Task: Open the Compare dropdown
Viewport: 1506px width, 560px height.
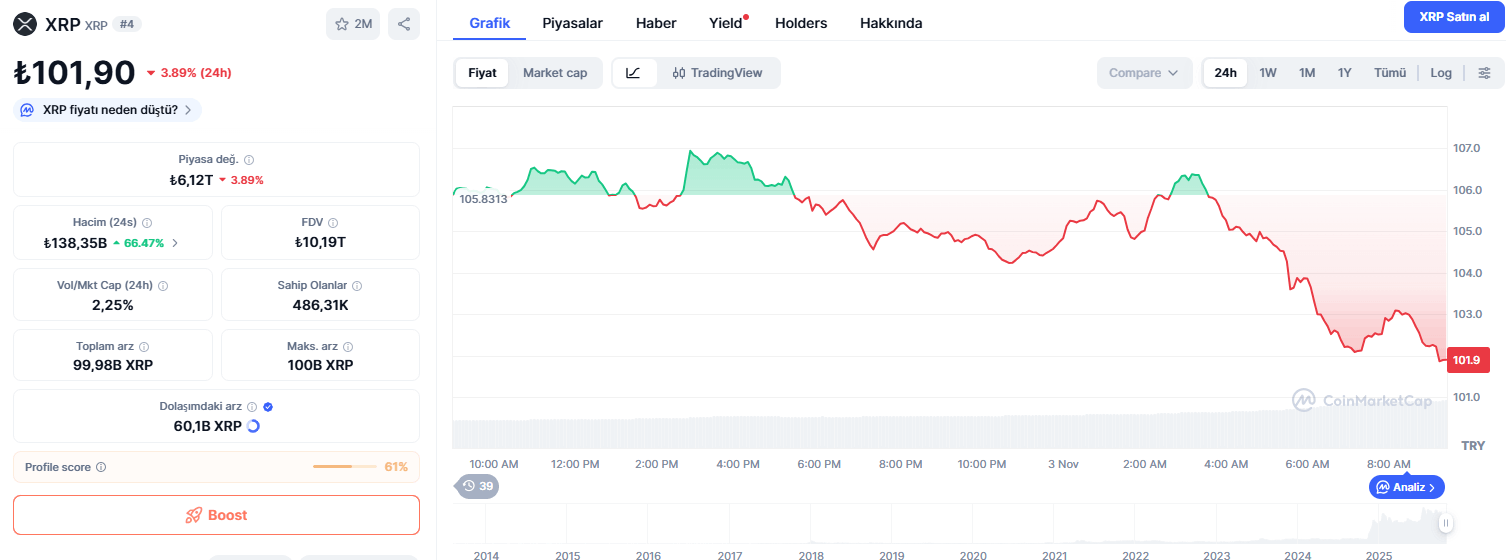Action: coord(1144,73)
